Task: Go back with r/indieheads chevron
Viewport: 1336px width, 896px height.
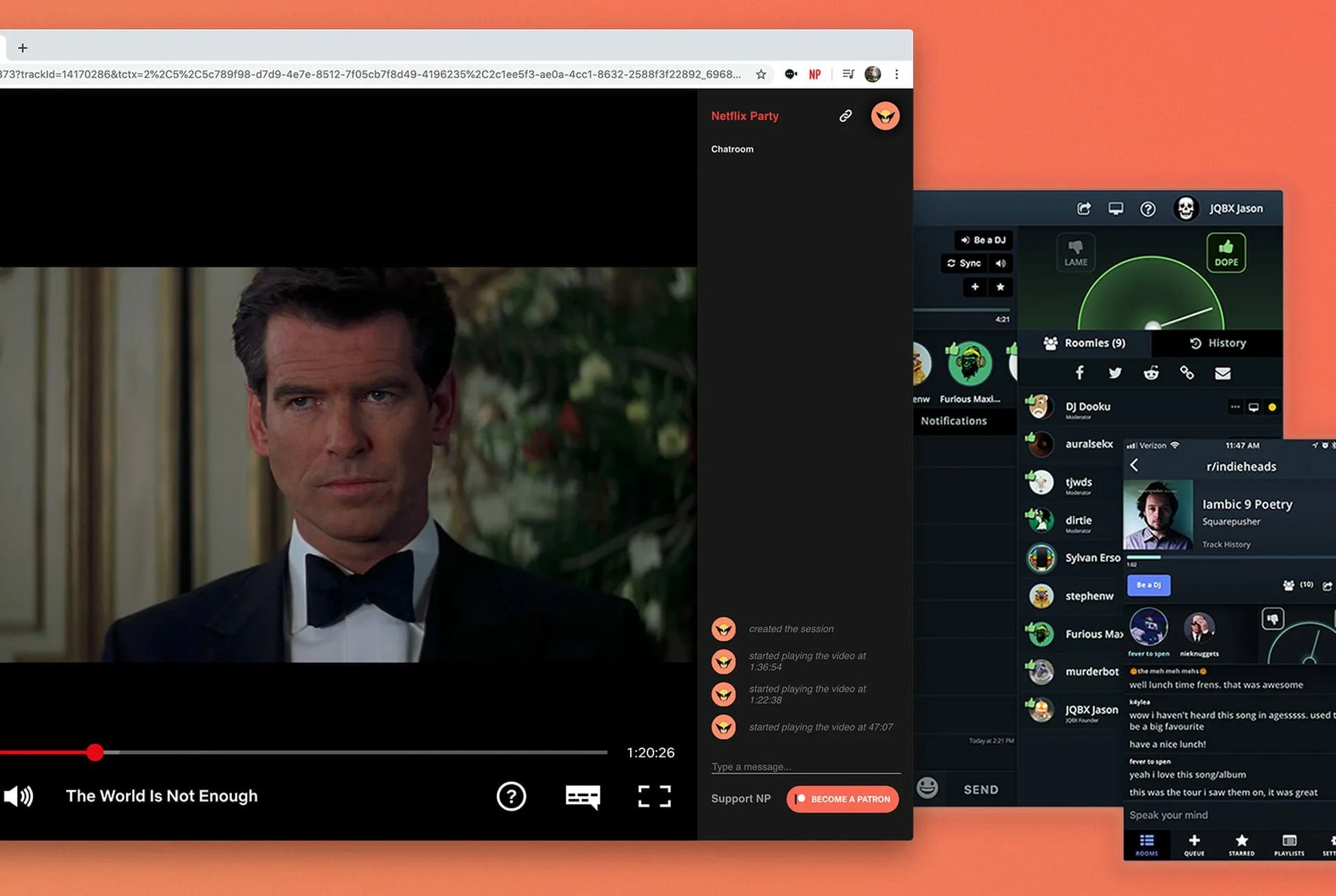Action: (x=1134, y=466)
